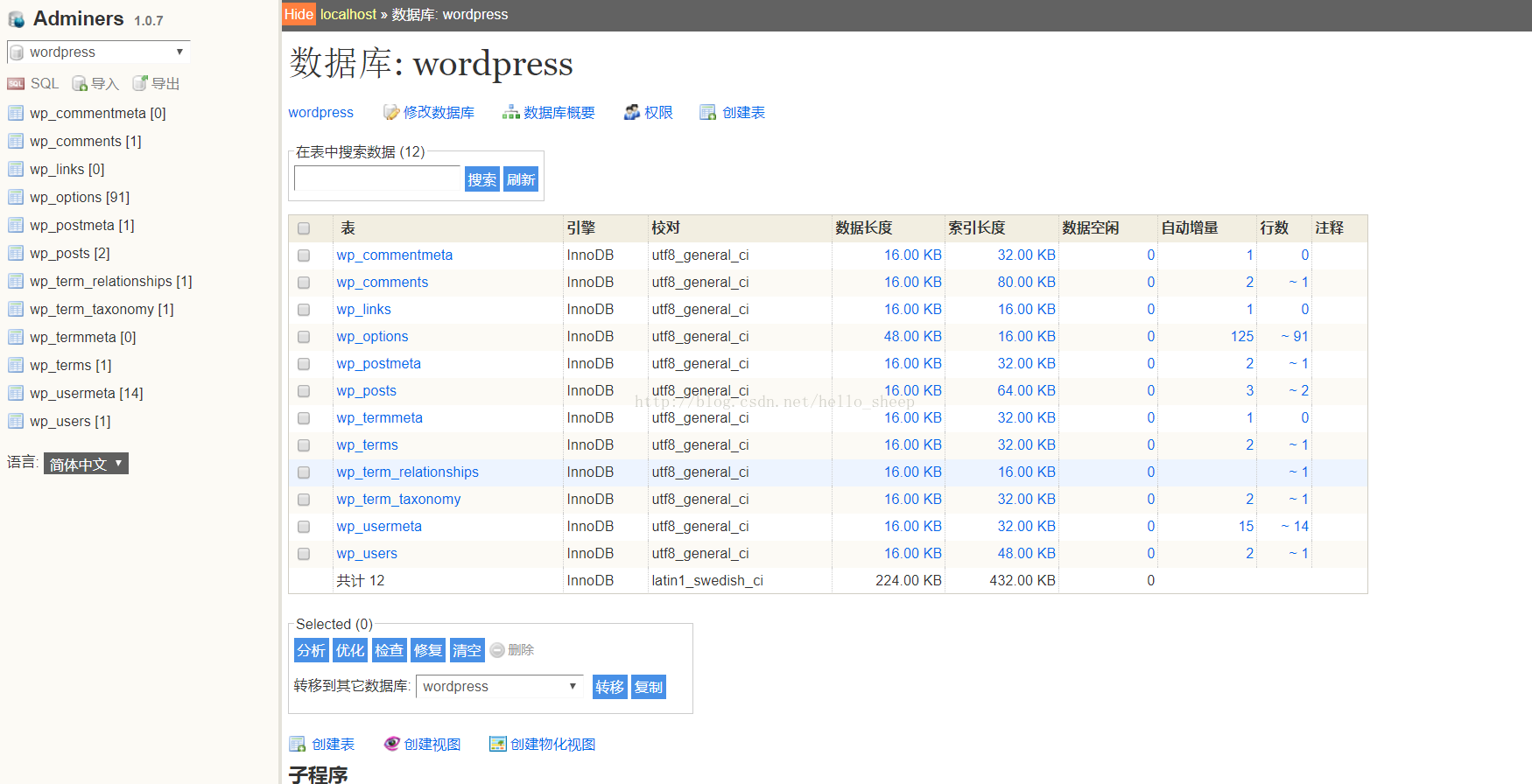The width and height of the screenshot is (1532, 784).
Task: Open wp_term_taxonomy link in main table
Action: coord(399,500)
